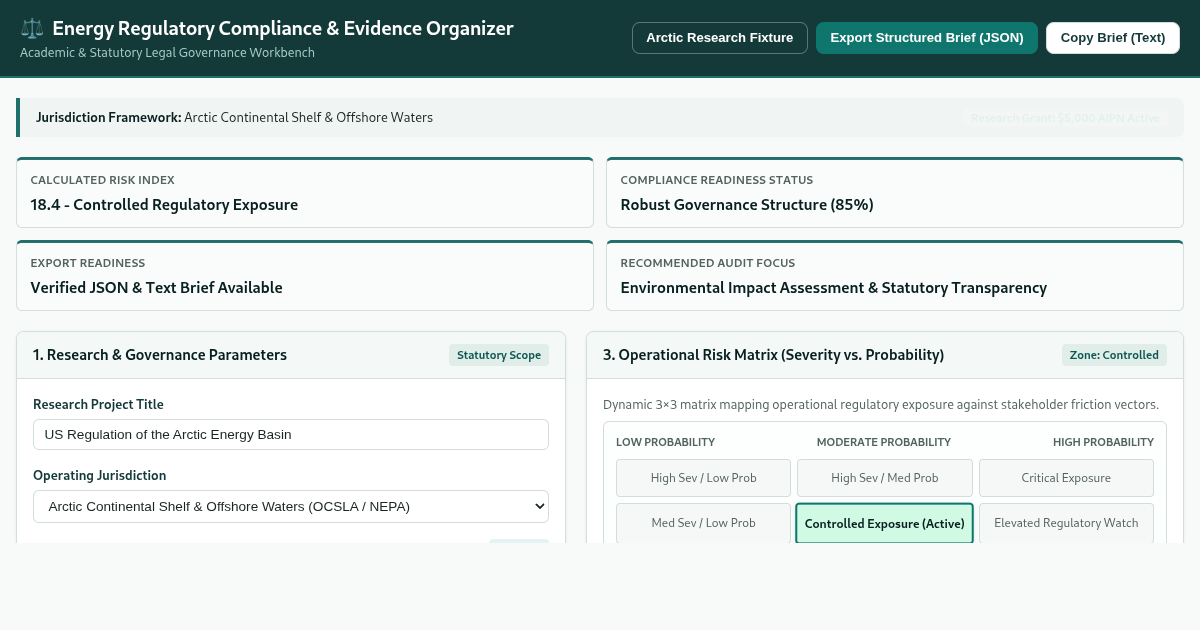Click the Controlled Exposure (Active) cell
Image resolution: width=1200 pixels, height=630 pixels.
(885, 523)
